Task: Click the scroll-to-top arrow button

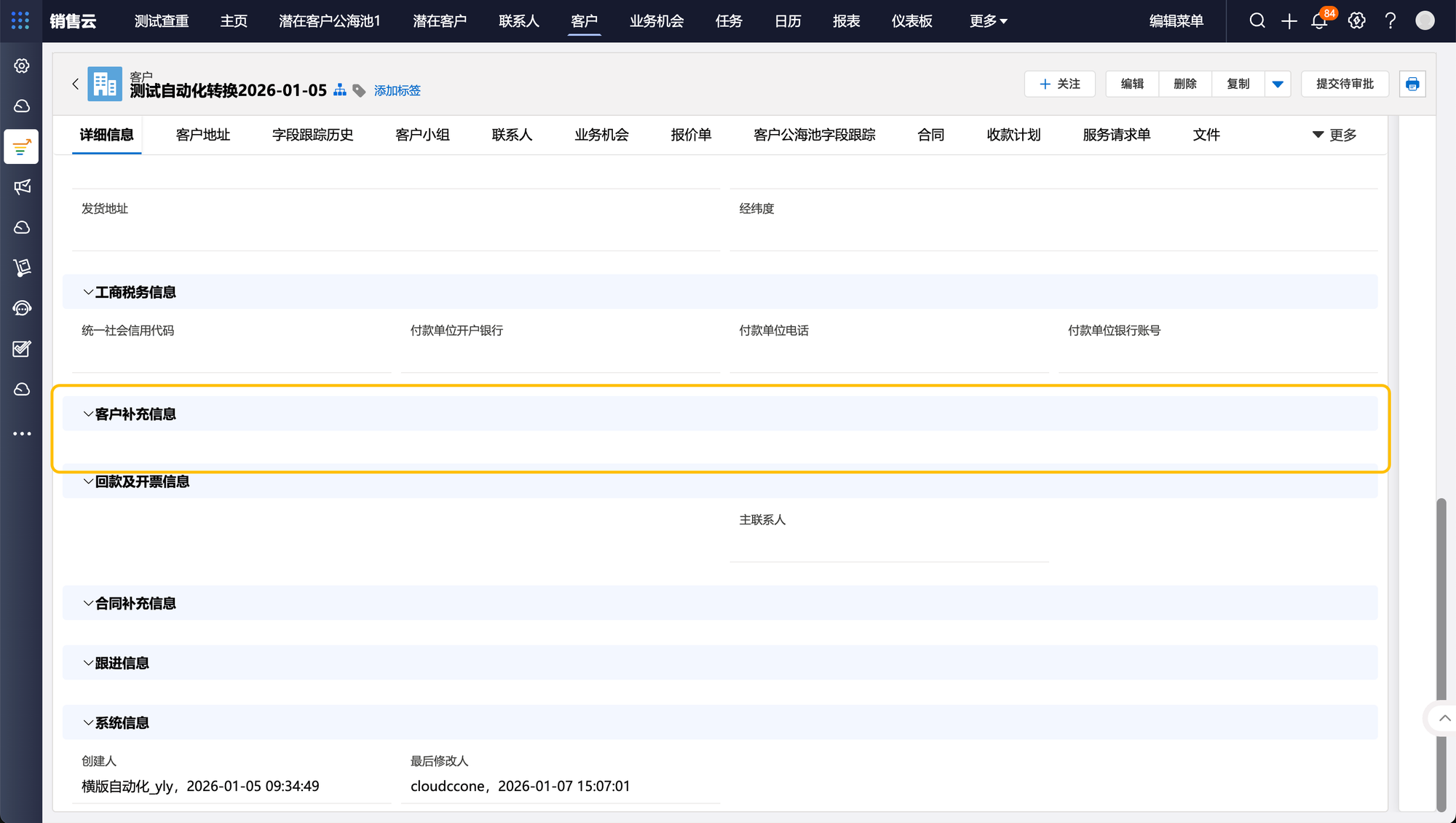Action: (1444, 719)
